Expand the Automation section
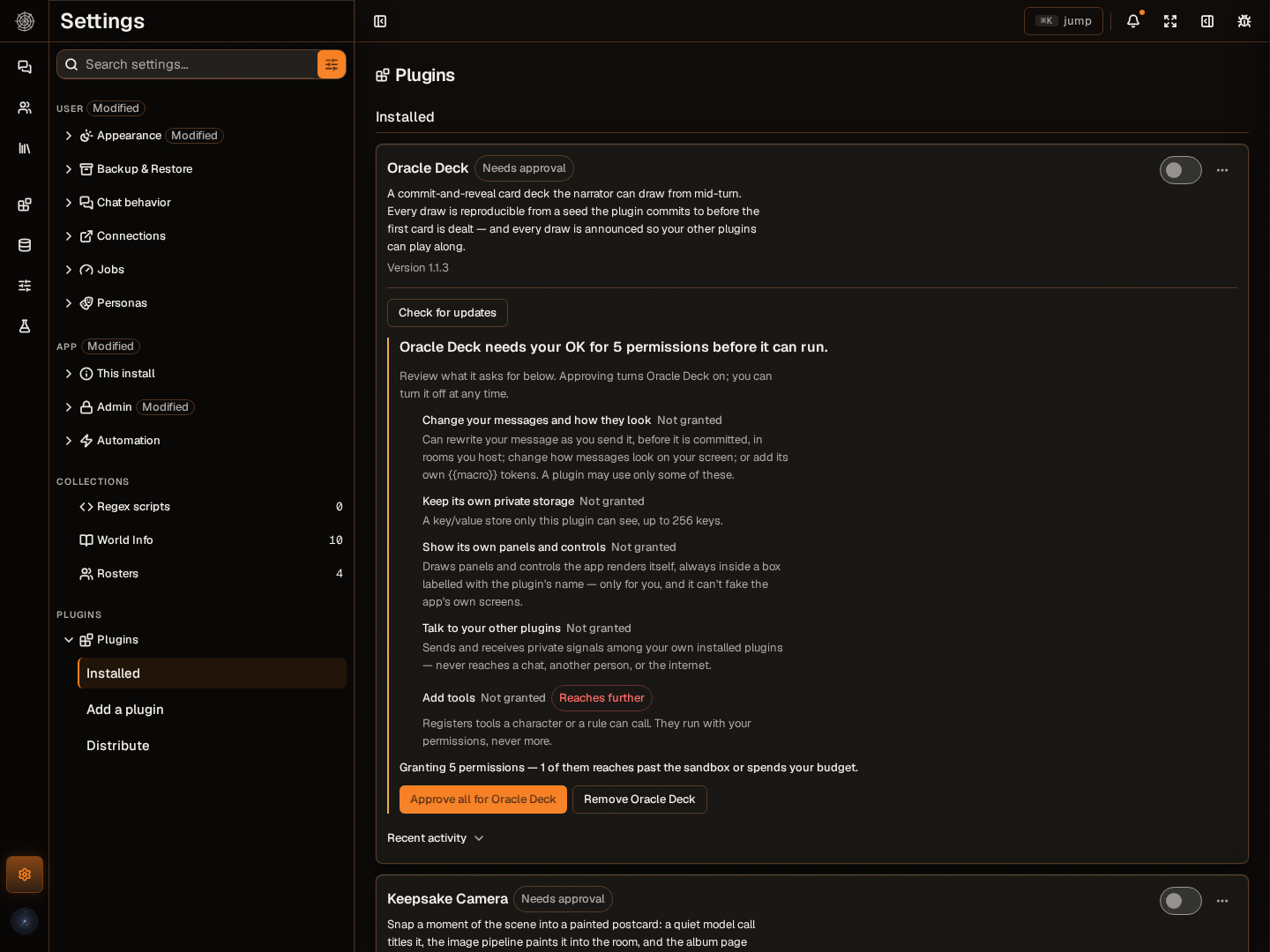Viewport: 1270px width, 952px height. coord(69,441)
